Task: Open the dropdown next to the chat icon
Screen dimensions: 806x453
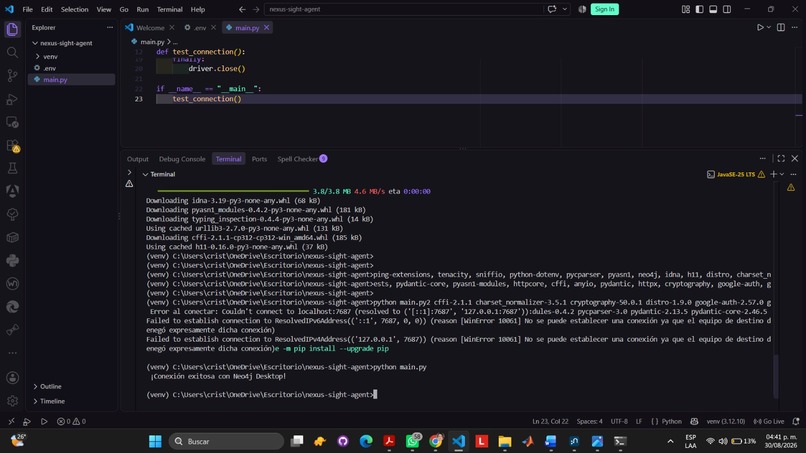Action: 564,9
